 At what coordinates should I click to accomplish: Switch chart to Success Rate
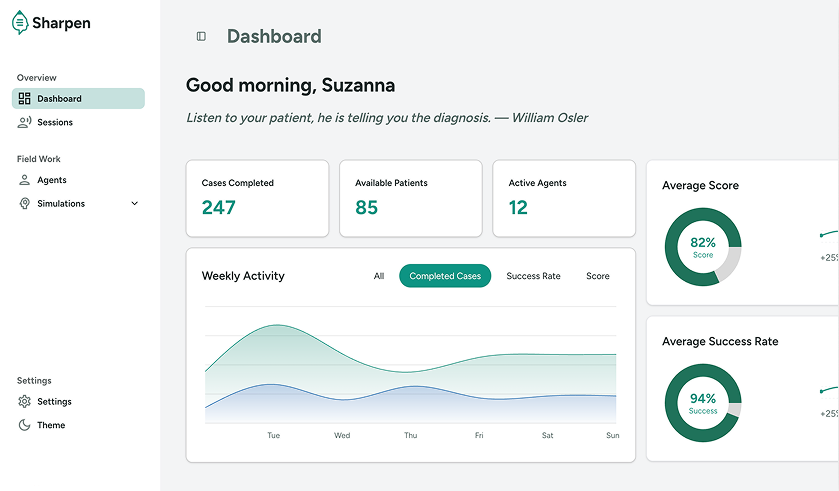533,276
